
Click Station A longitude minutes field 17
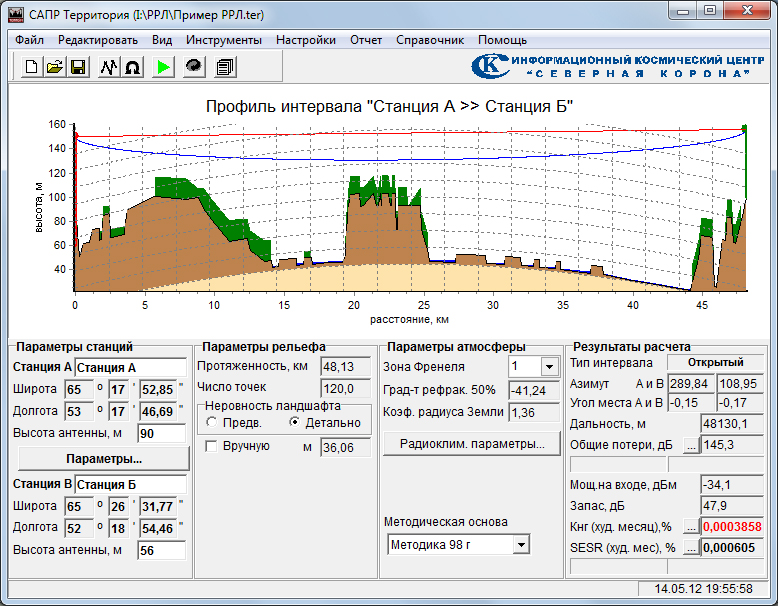tap(119, 411)
